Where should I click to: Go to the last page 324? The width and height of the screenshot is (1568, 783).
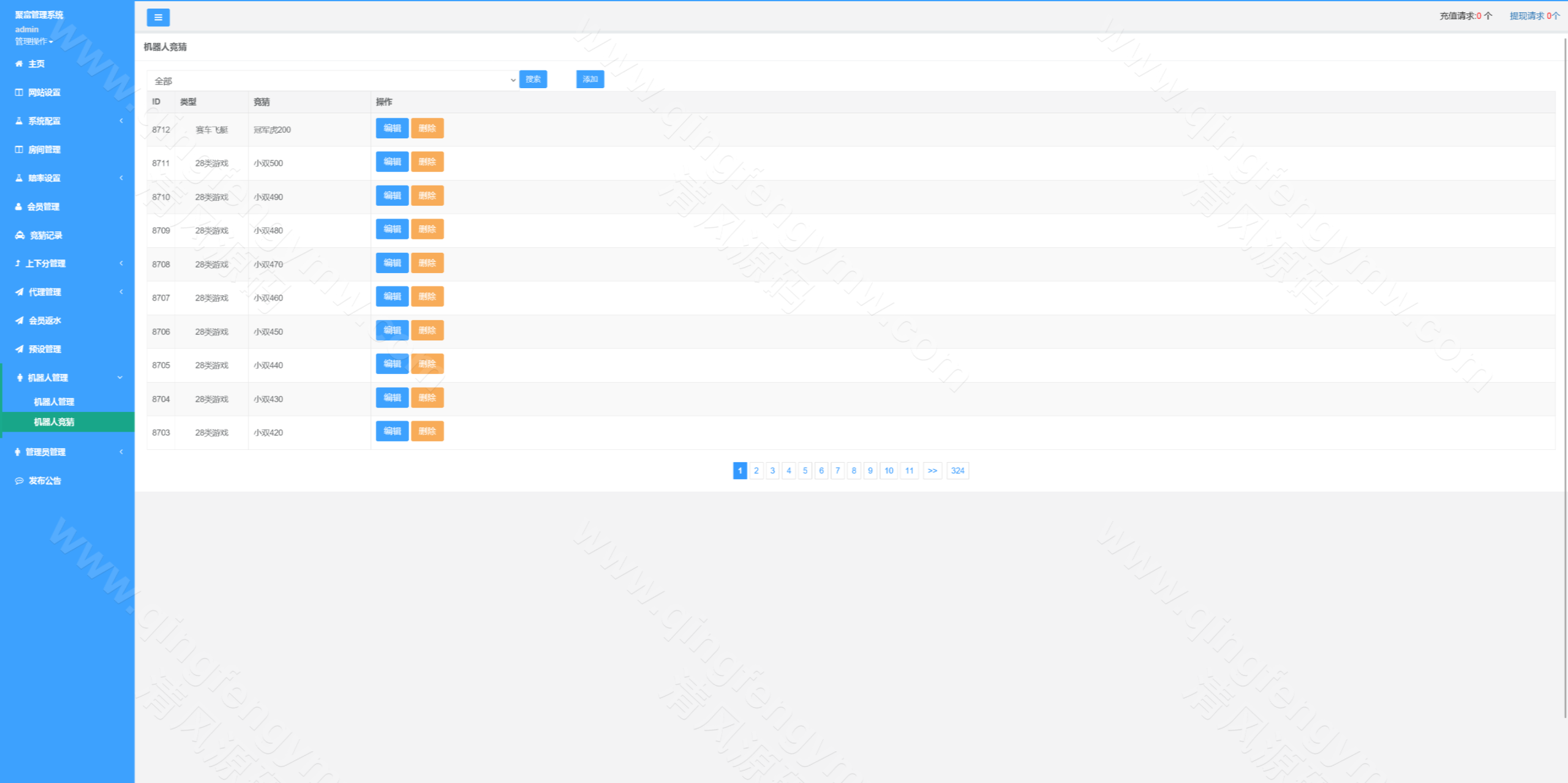click(957, 471)
